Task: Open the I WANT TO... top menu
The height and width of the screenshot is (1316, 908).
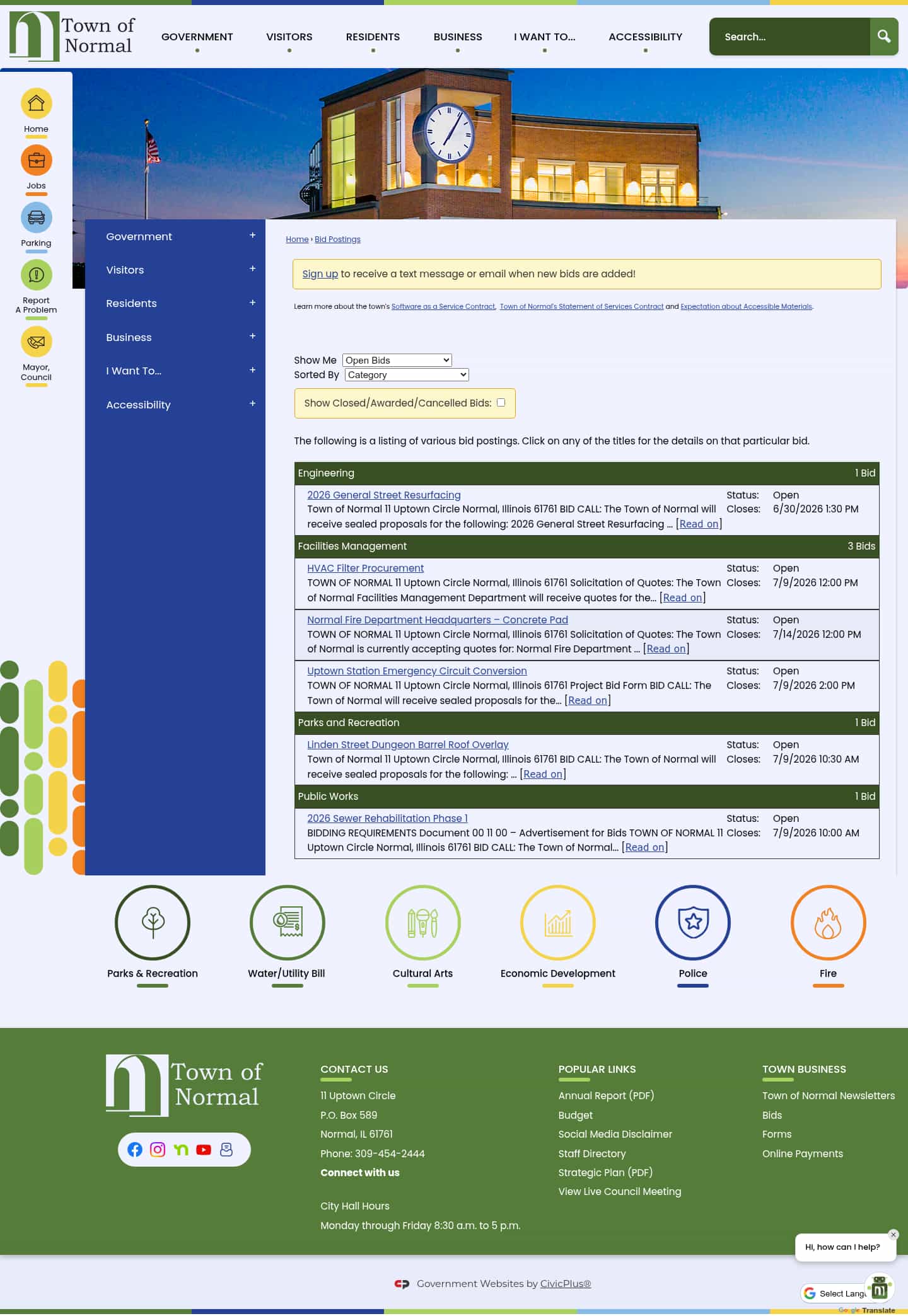Action: (544, 37)
